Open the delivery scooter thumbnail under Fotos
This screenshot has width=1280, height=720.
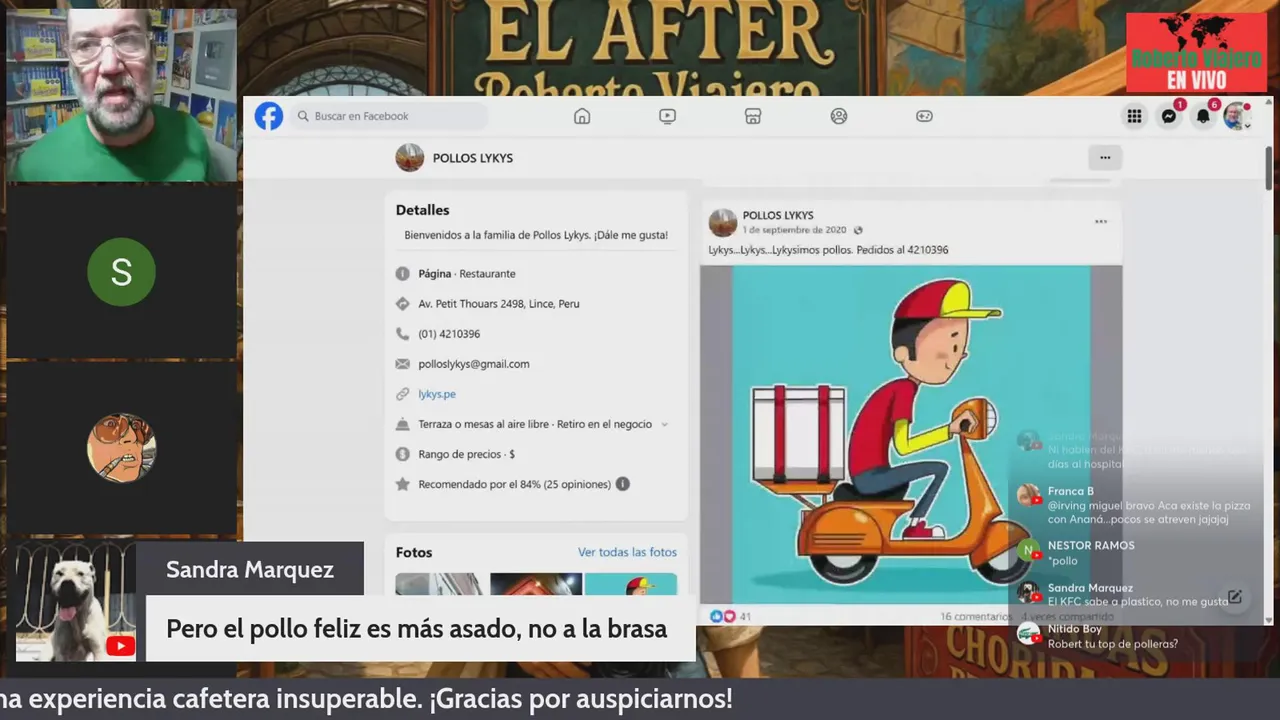(x=631, y=584)
